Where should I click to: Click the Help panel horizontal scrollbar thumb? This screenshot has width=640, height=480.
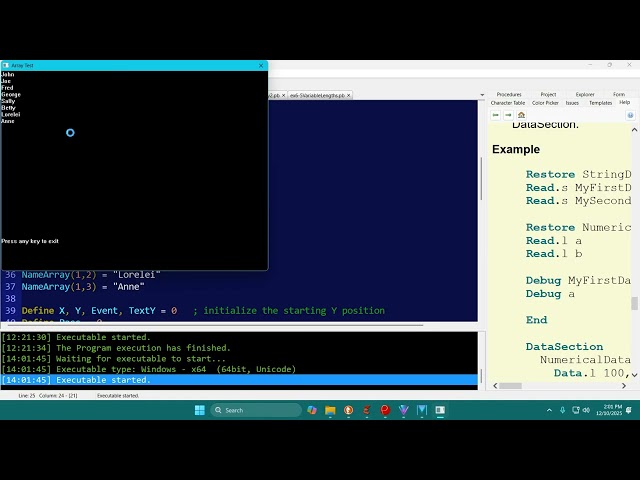(510, 386)
